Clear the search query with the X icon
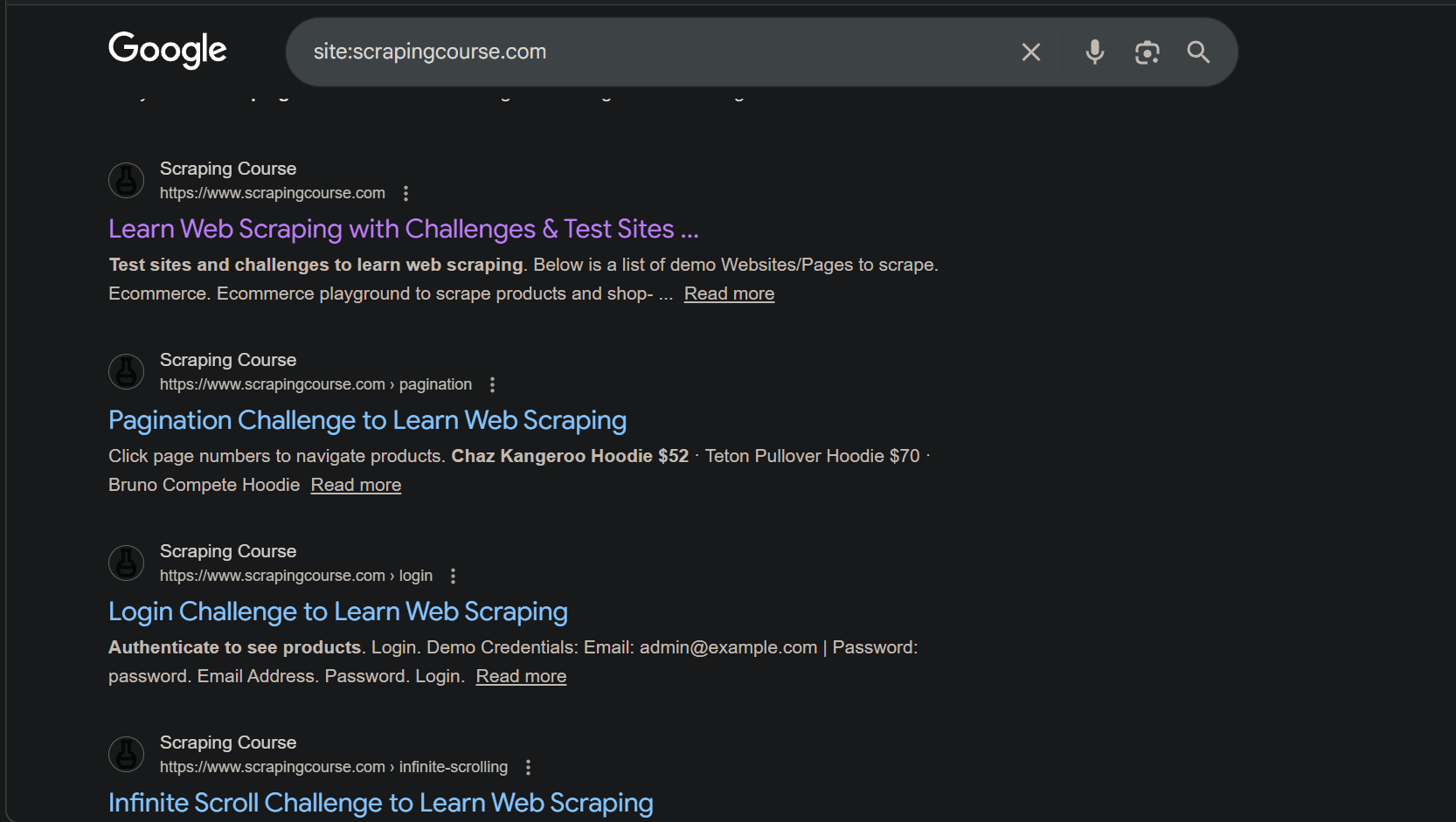The width and height of the screenshot is (1456, 822). (1031, 52)
